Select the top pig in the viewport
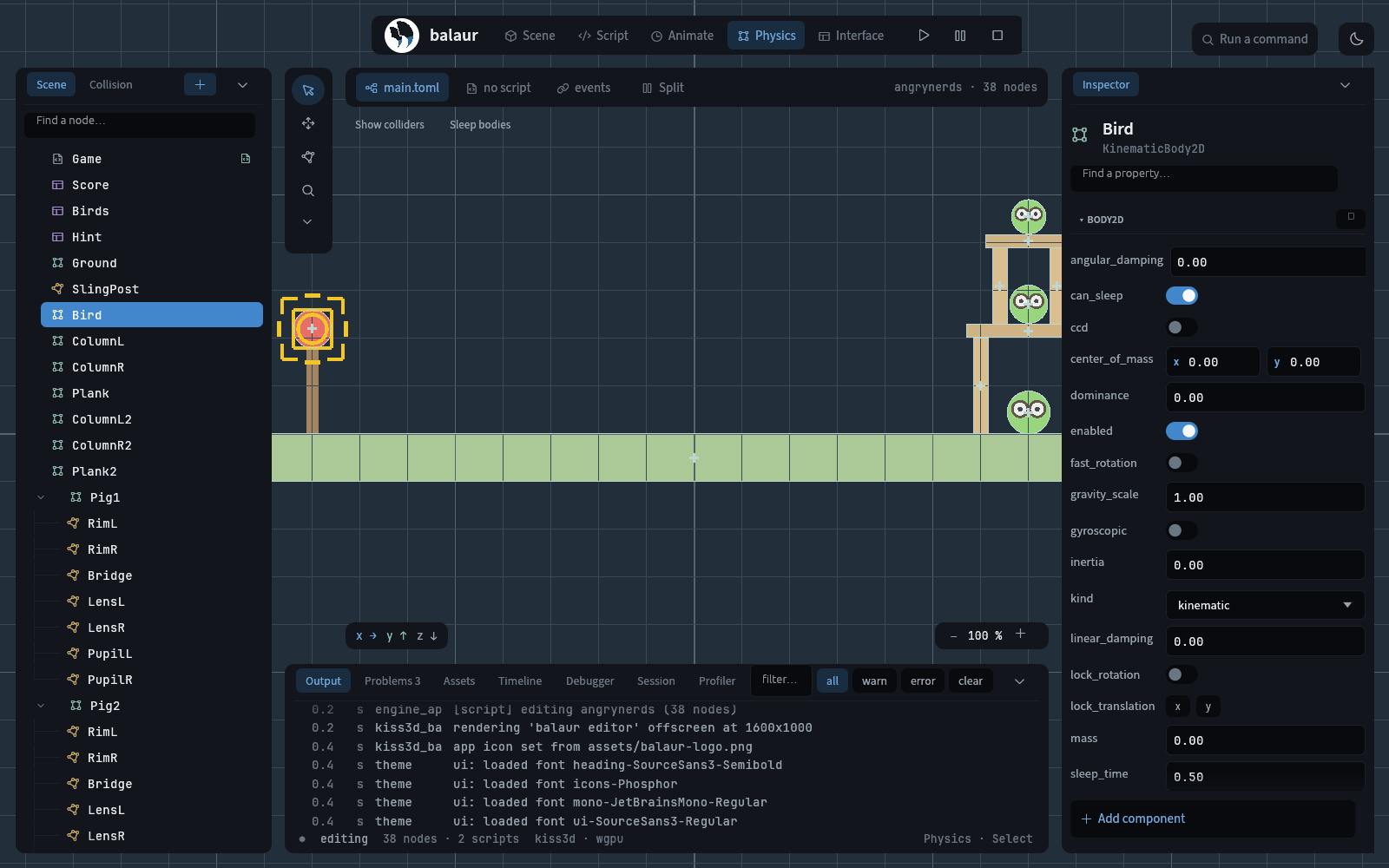1389x868 pixels. pos(1029,215)
